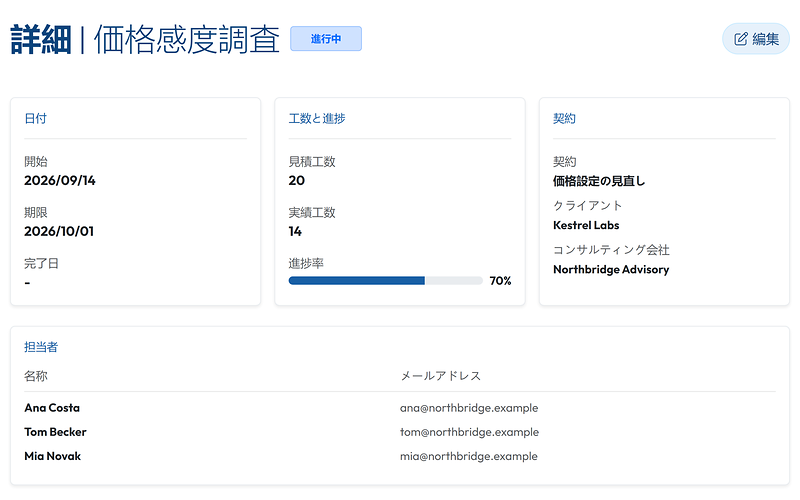Click the 担当者 section heading
Screen dimensions: 800x500
[41, 347]
